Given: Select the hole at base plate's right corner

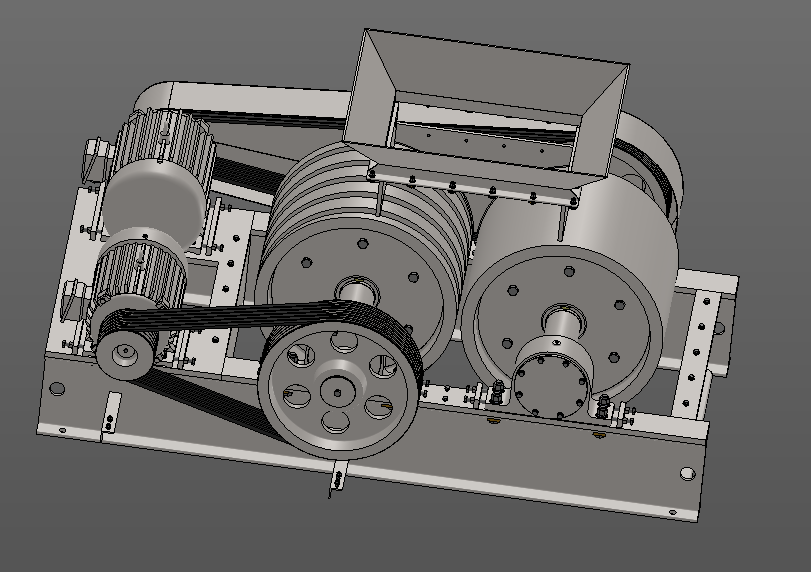Looking at the screenshot, I should point(686,473).
